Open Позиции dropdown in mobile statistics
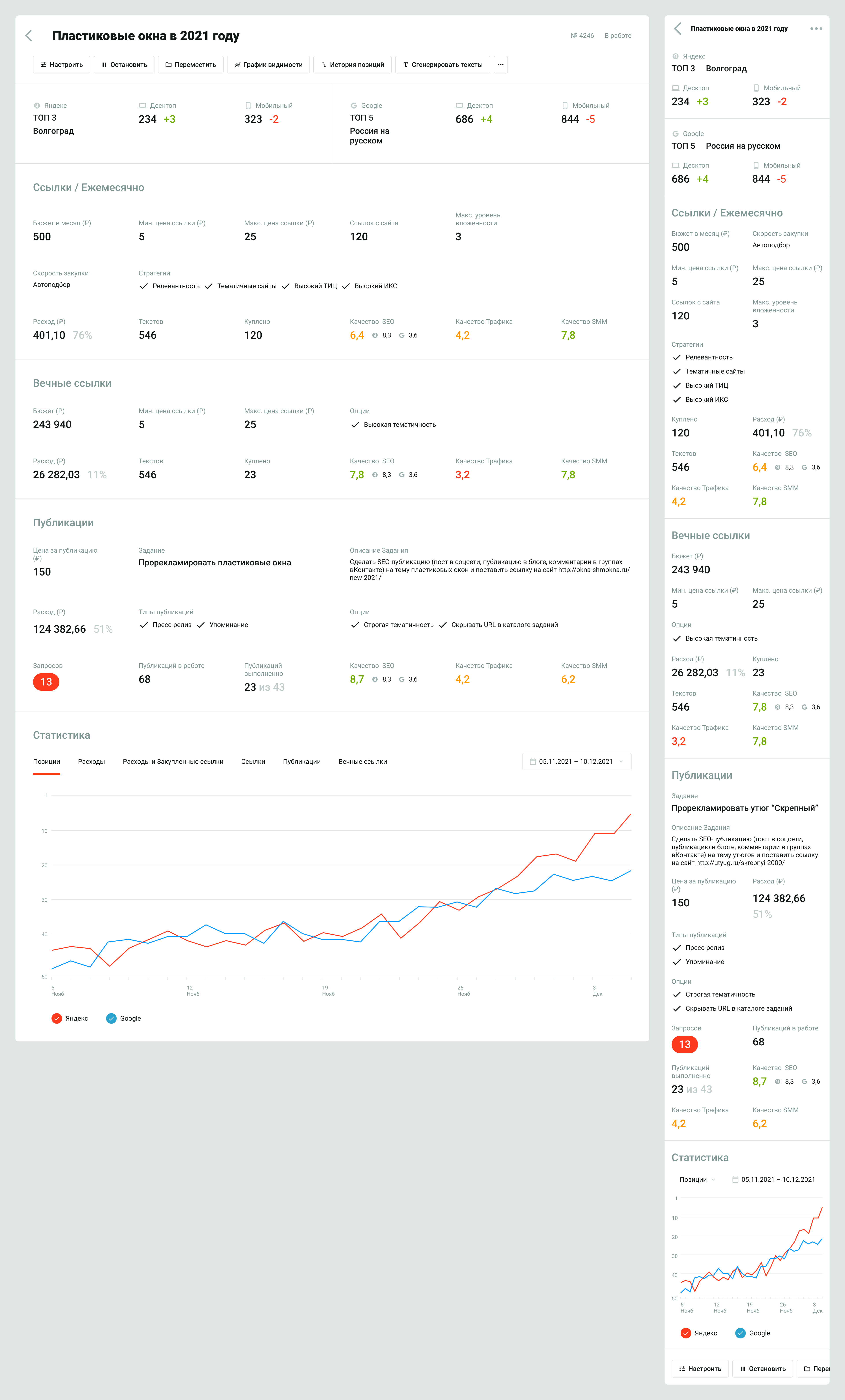 pyautogui.click(x=697, y=1180)
